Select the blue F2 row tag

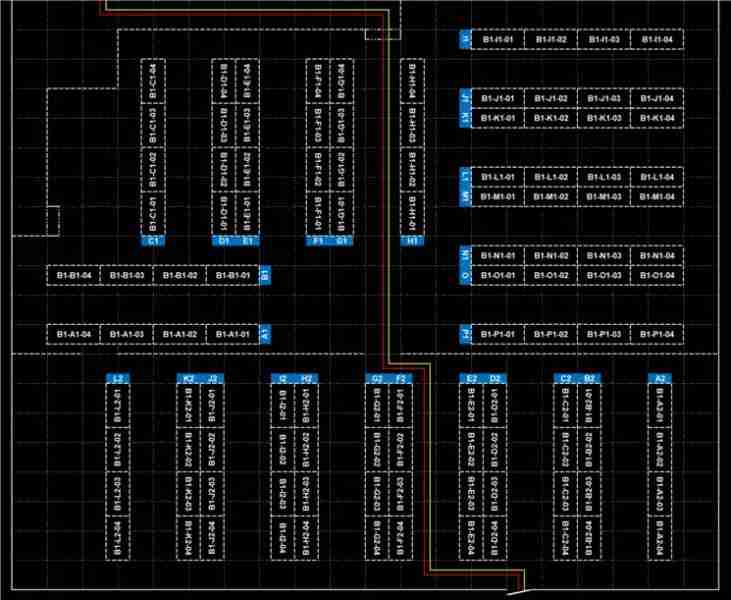point(401,379)
